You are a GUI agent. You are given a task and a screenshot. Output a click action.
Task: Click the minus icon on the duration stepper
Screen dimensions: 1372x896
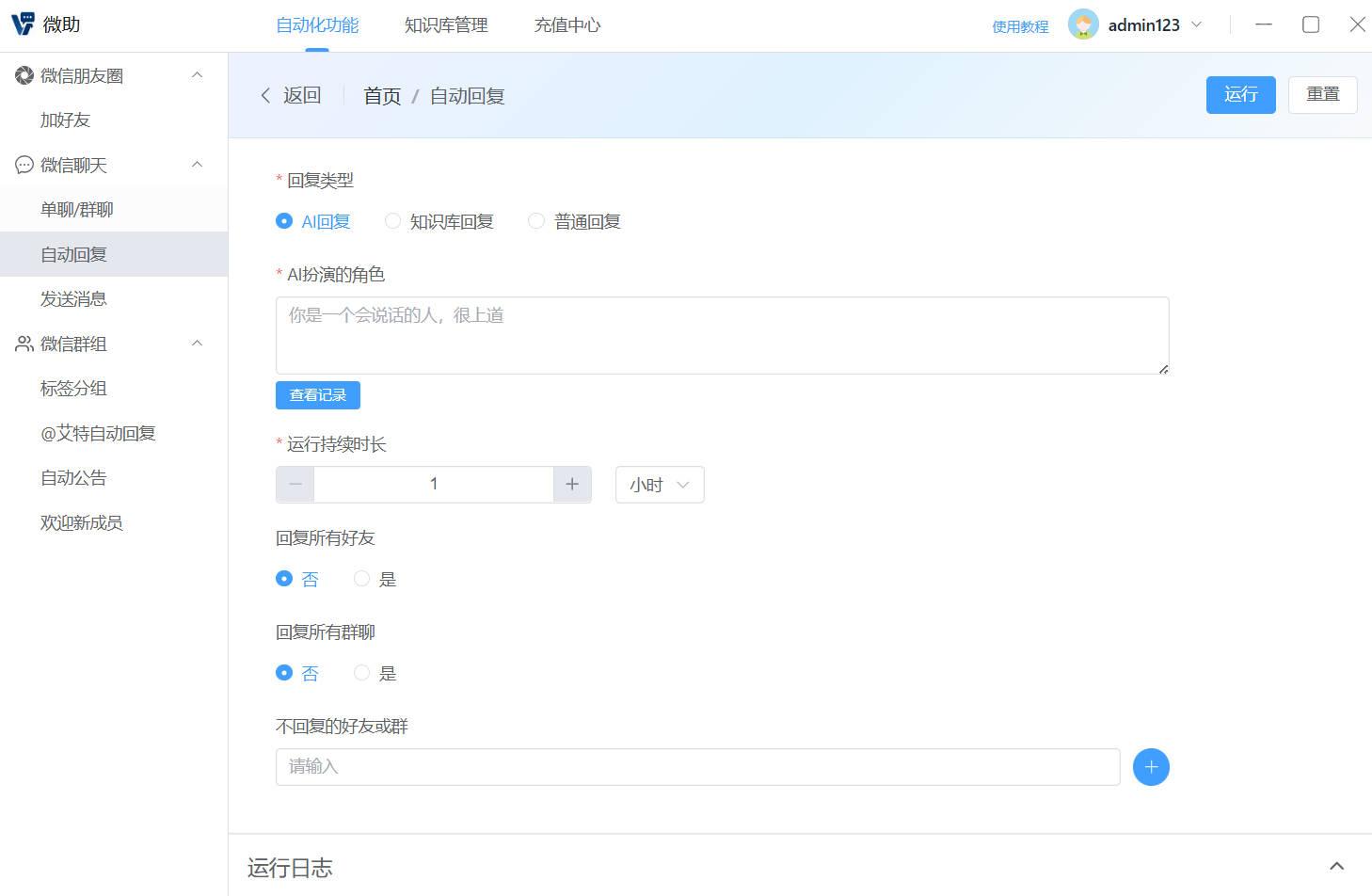295,484
